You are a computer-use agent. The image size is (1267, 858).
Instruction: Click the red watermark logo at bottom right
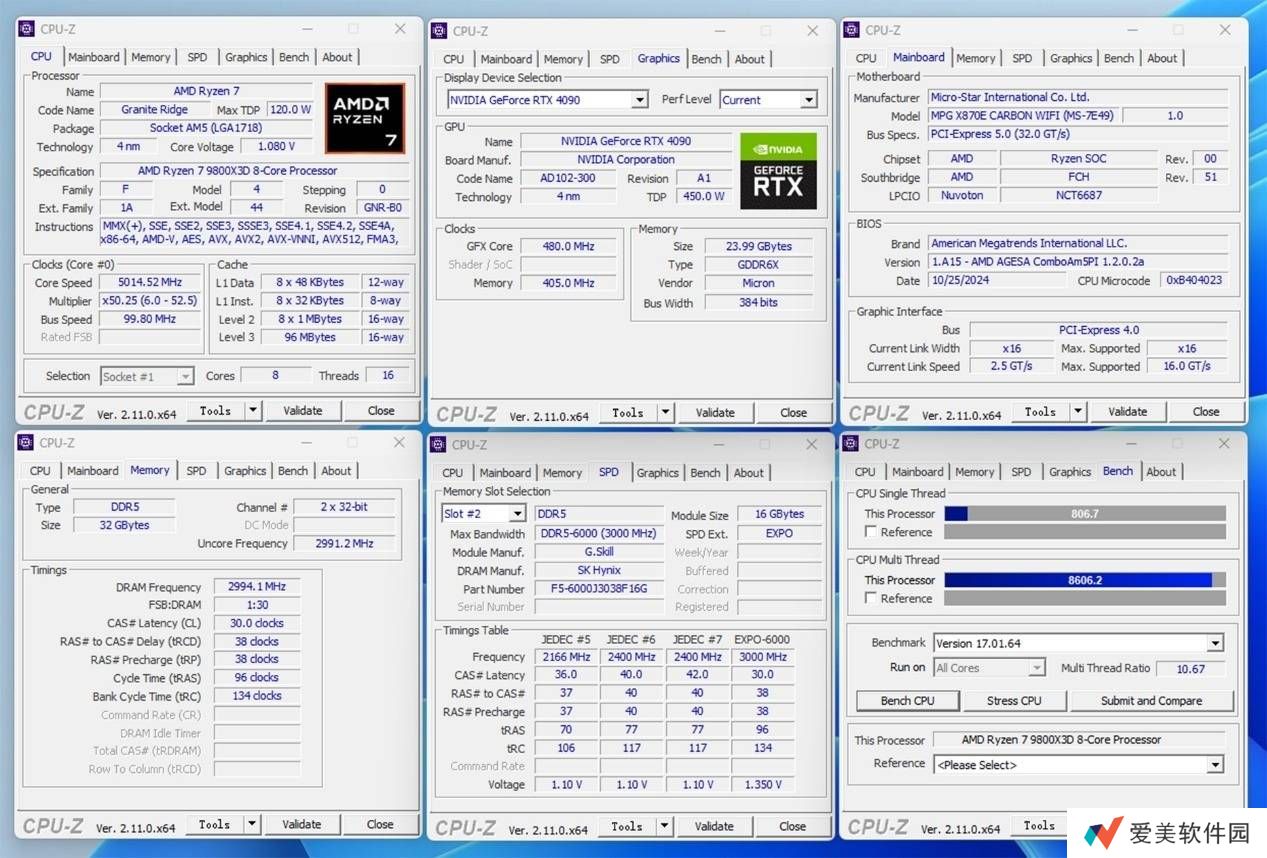point(1103,833)
